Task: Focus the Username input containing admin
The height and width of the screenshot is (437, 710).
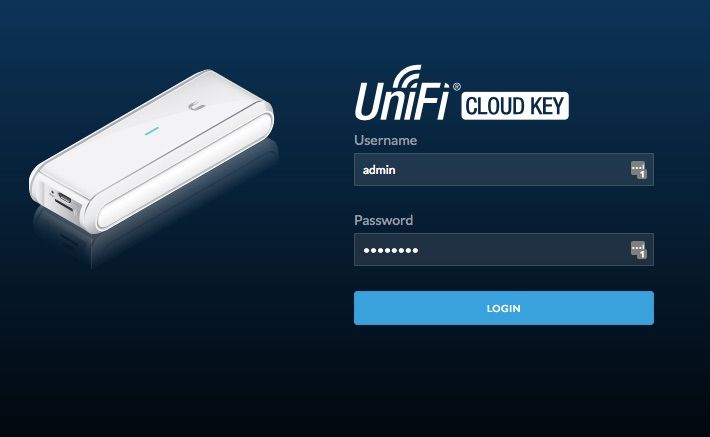Action: click(504, 170)
